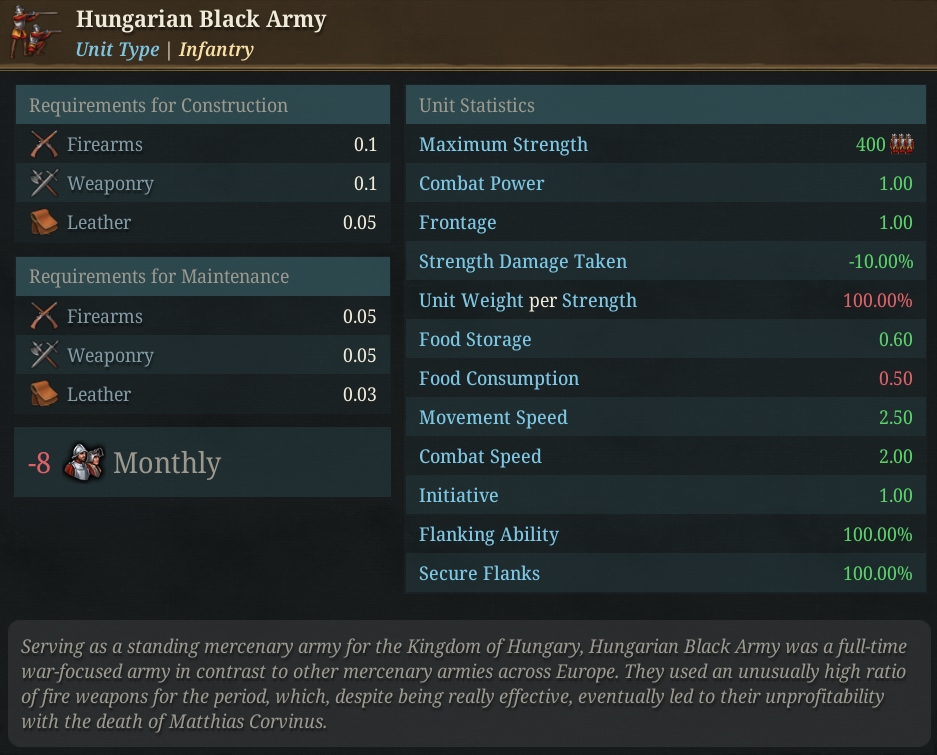Click the Weaponry icon under Construction requirements
Screen dimensions: 937x755
pyautogui.click(x=44, y=183)
